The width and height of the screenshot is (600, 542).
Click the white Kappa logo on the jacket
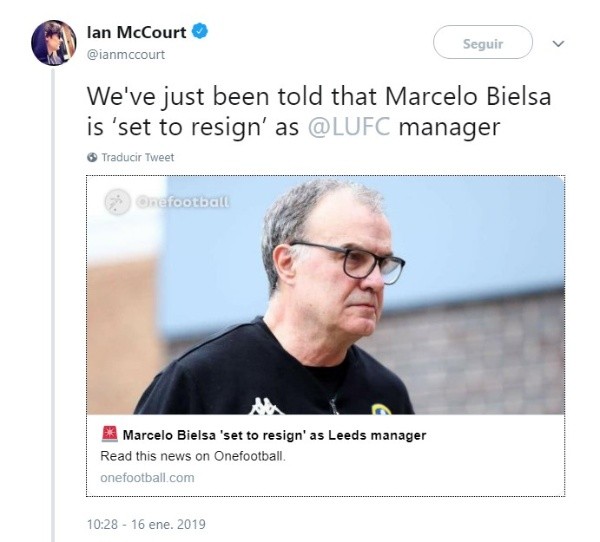(x=265, y=406)
